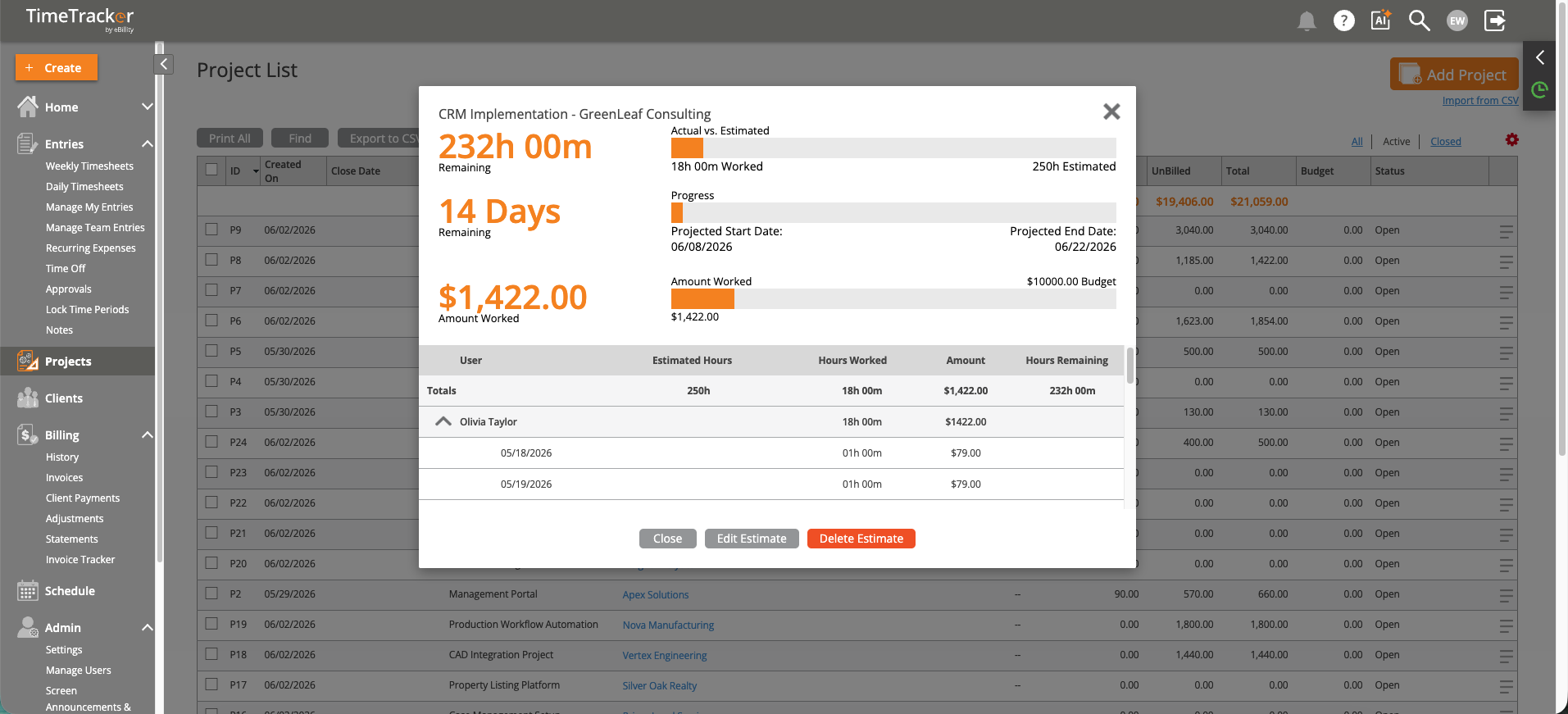1568x714 pixels.
Task: Click the 05/18/2026 time entry row
Action: pos(770,453)
